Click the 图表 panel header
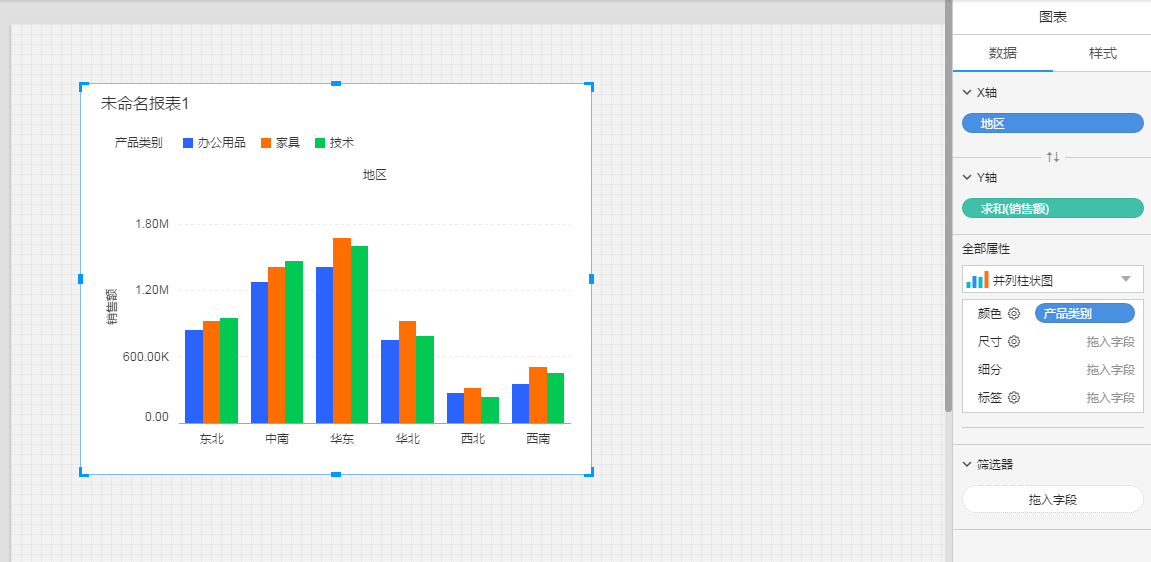The image size is (1151, 562). [1053, 18]
